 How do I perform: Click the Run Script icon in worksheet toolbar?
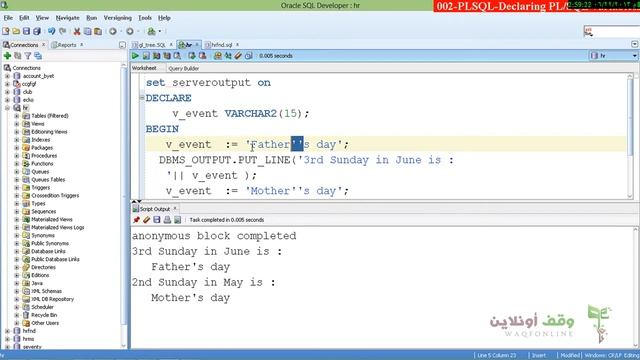146,56
